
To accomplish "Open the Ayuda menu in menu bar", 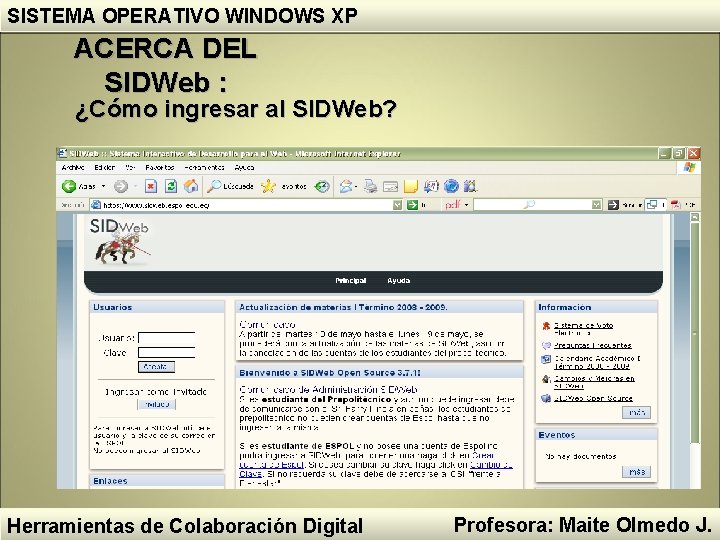I will pyautogui.click(x=244, y=168).
